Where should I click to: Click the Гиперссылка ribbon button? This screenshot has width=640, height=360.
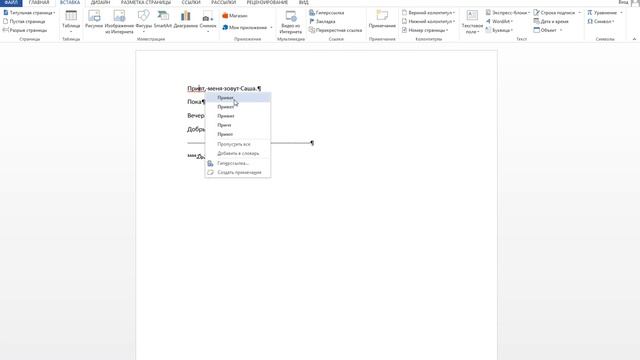point(327,13)
